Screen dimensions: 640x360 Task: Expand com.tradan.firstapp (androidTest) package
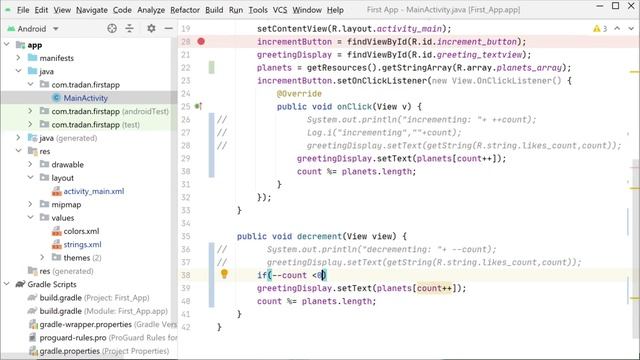31,111
